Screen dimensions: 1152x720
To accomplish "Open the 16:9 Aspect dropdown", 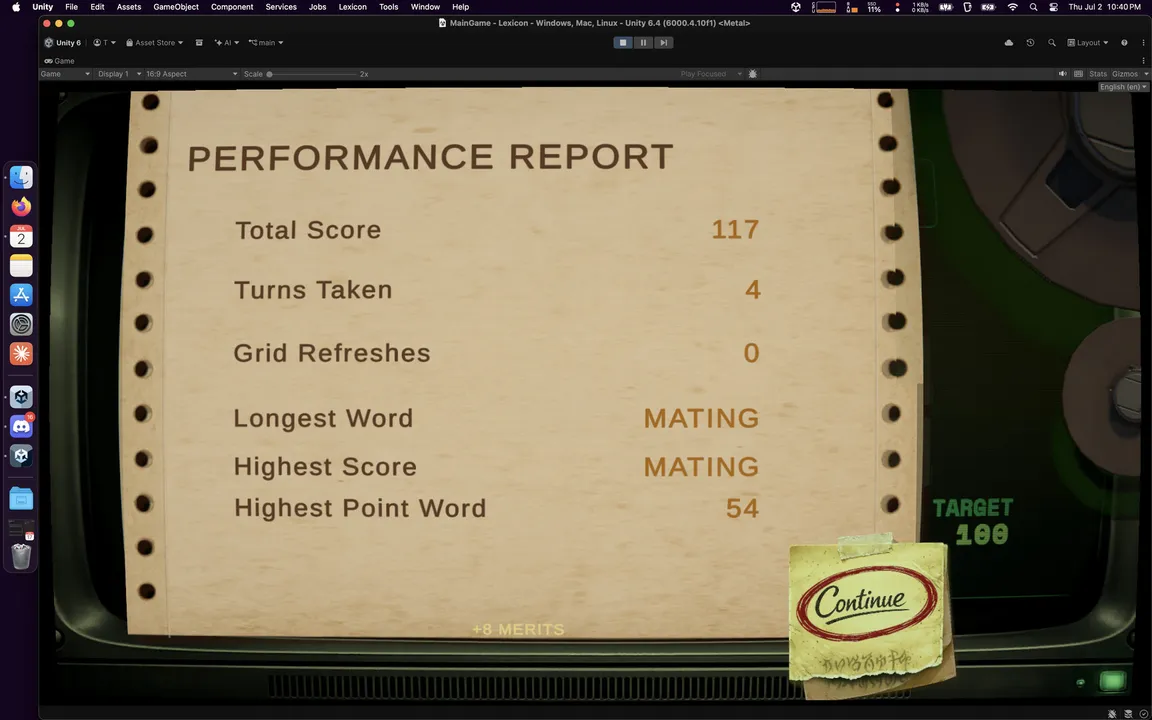I will coord(192,73).
